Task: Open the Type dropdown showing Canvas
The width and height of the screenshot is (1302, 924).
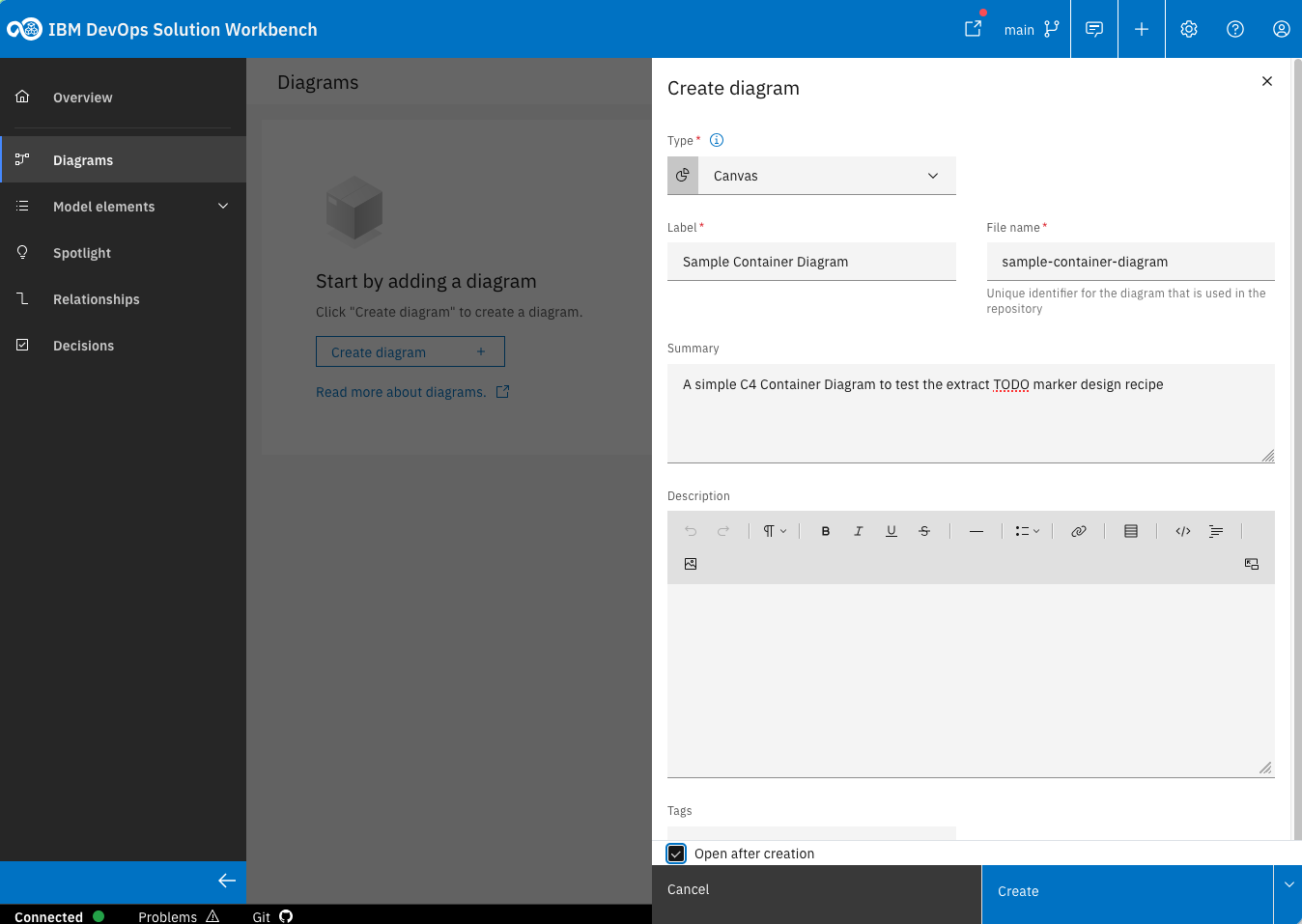Action: click(x=811, y=176)
